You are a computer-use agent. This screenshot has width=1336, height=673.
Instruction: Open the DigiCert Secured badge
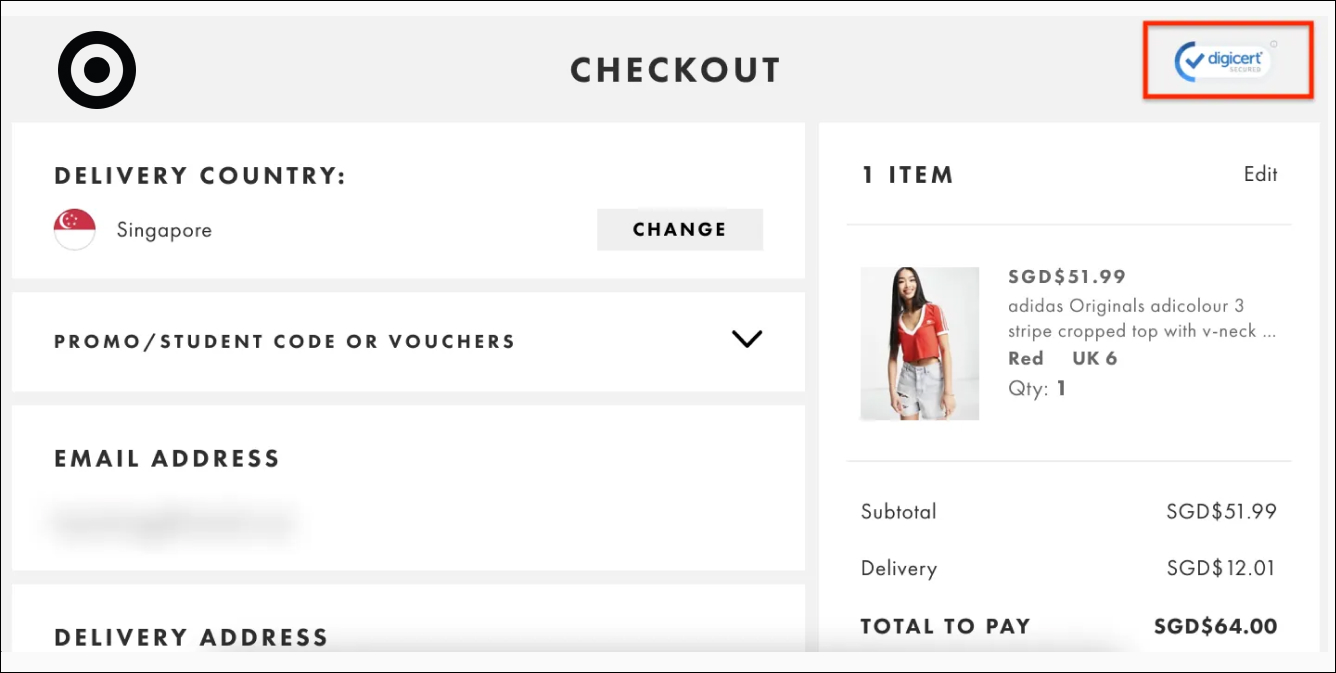[1226, 60]
